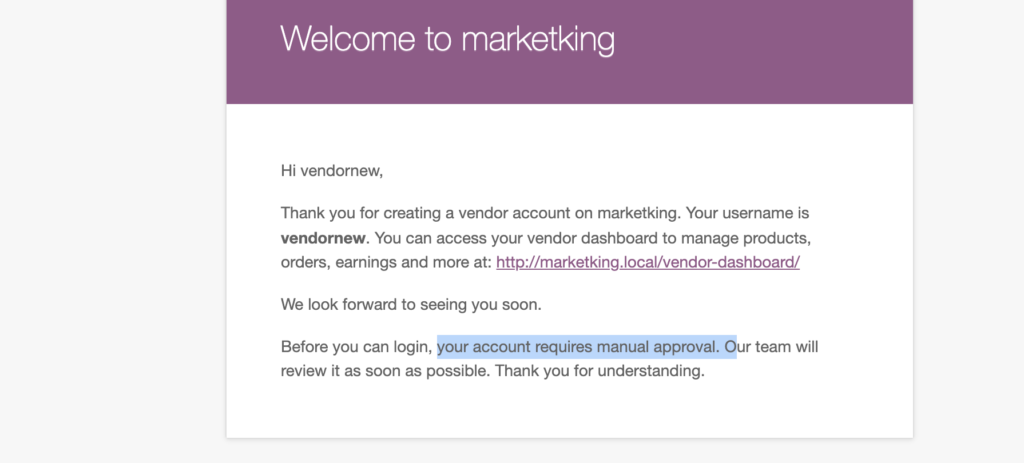Open the marketking.local vendor-dashboard link
The width and height of the screenshot is (1024, 463).
(648, 263)
